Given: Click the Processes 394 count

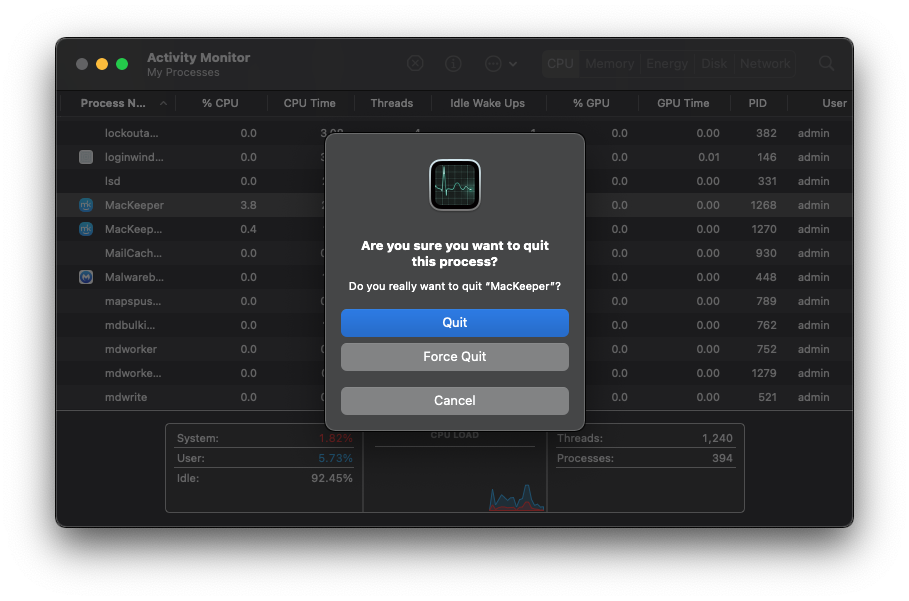Looking at the screenshot, I should [645, 458].
